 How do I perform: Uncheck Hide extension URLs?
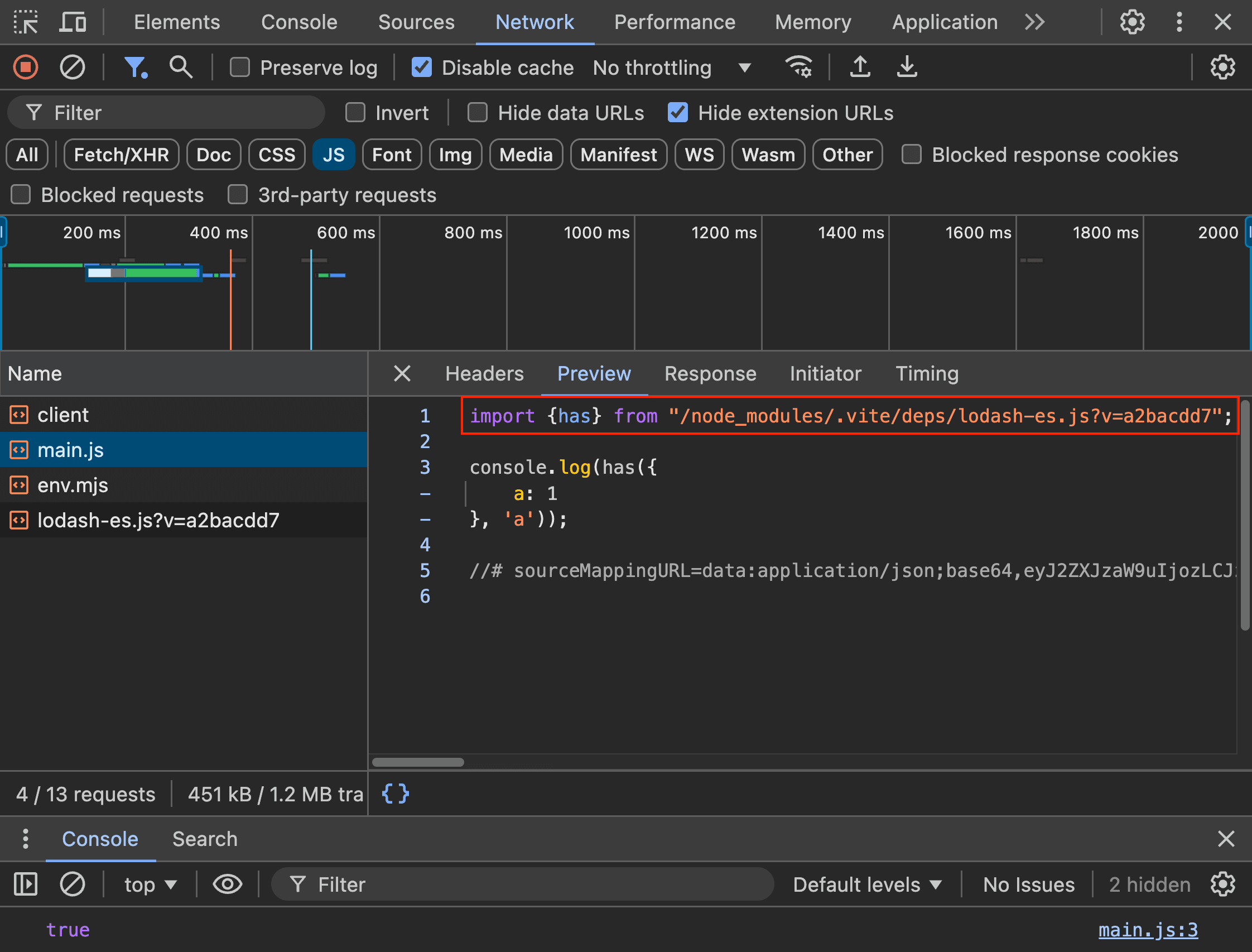tap(677, 112)
